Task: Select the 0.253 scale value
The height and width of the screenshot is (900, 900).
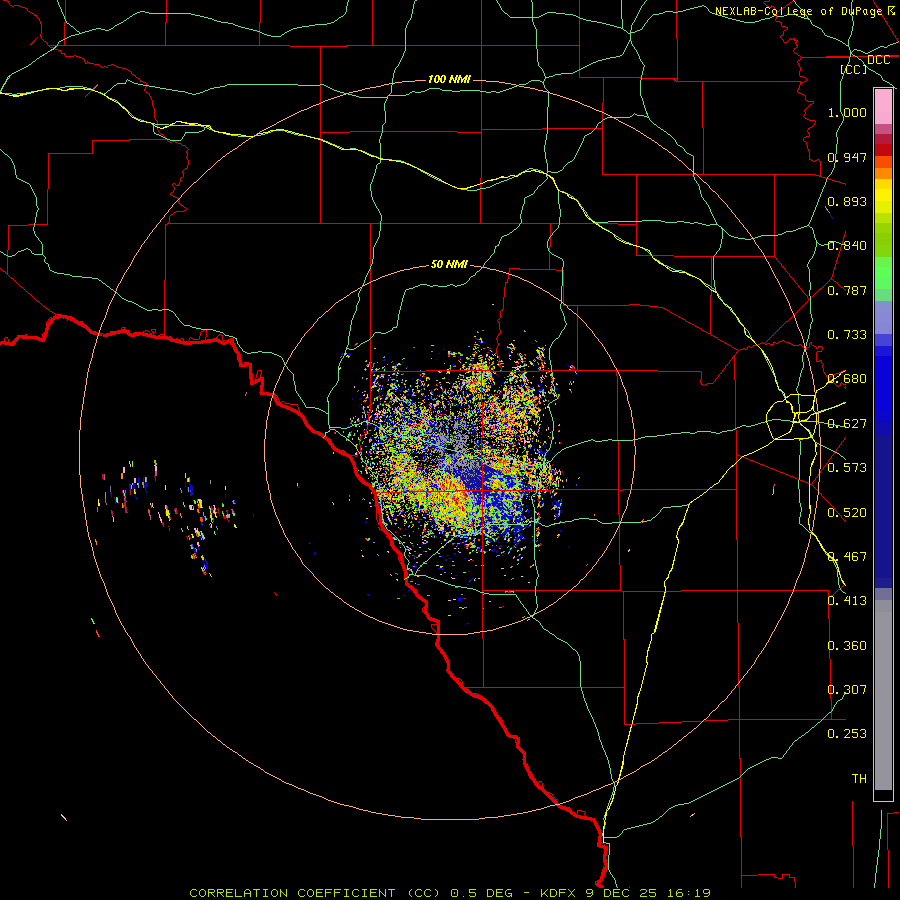Action: (847, 734)
